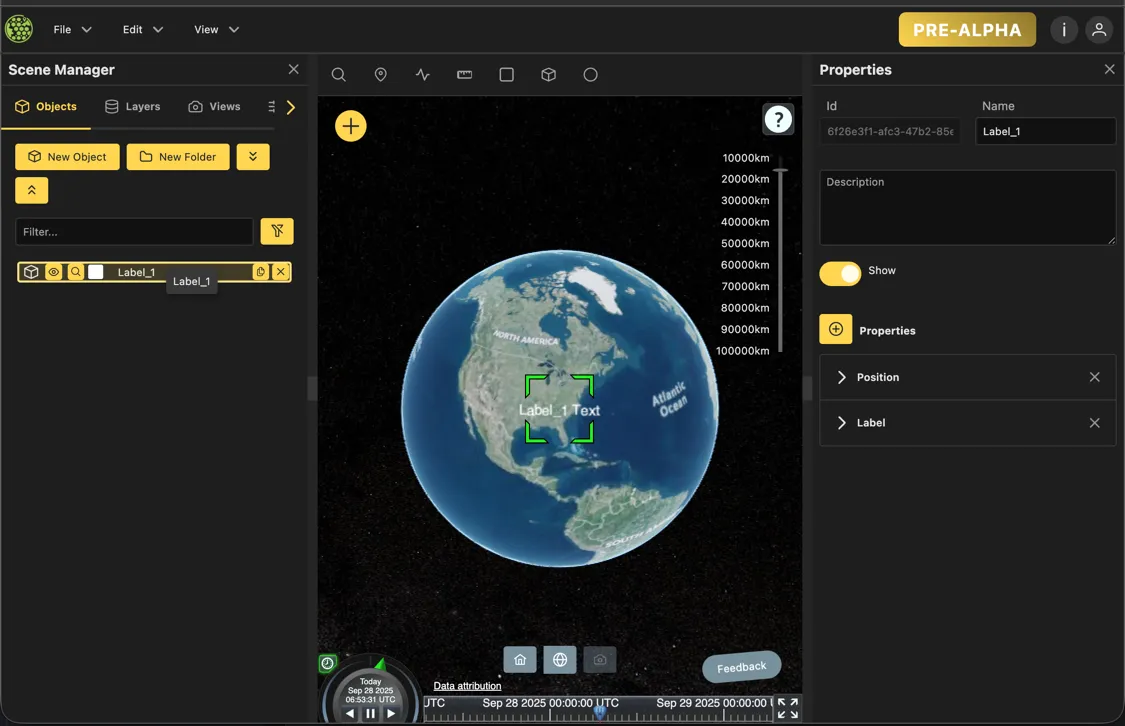The height and width of the screenshot is (726, 1125).
Task: Click the altitude zoom slider handle
Action: click(780, 170)
